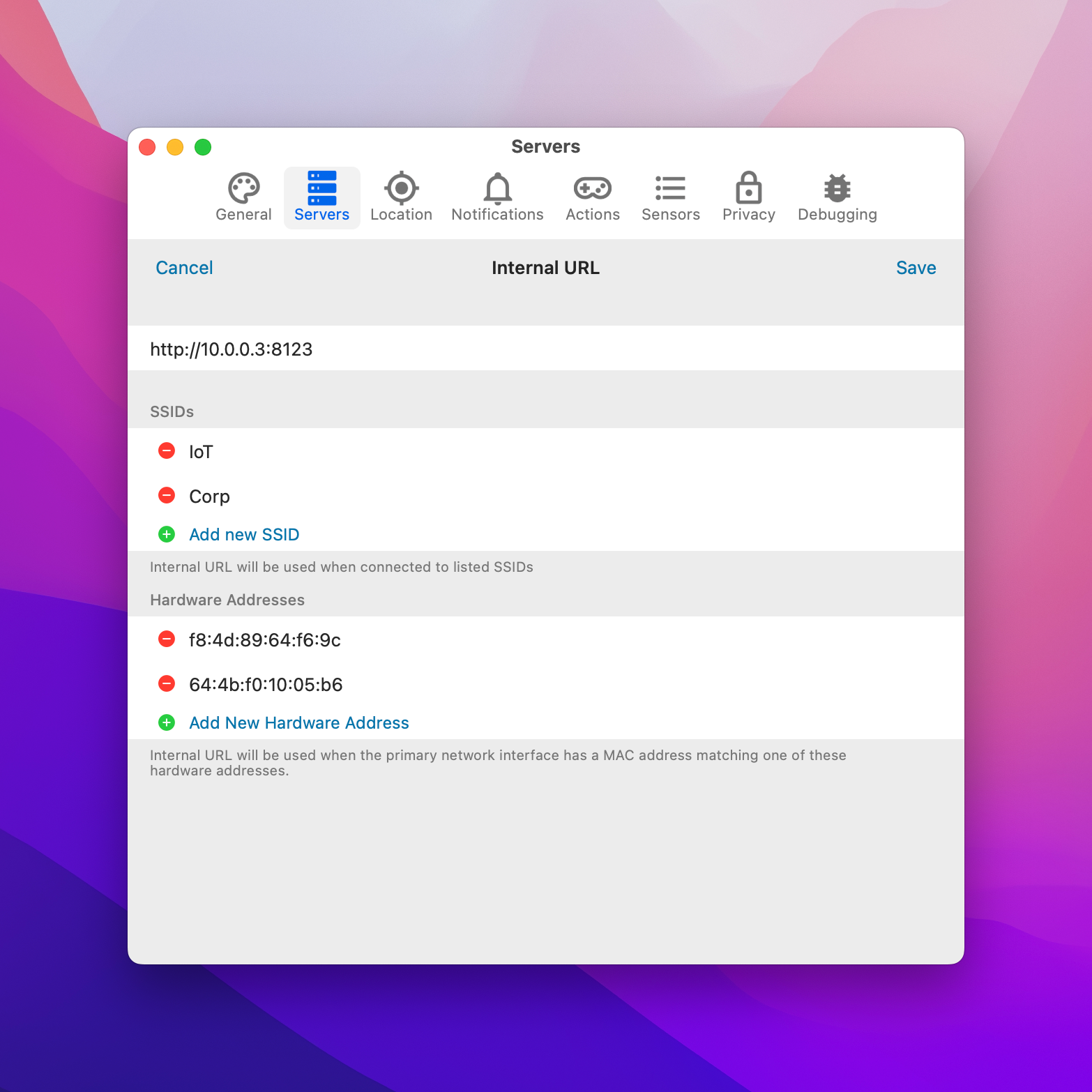Remove hardware address f8:4d:89:64:f6:9c

coord(166,639)
